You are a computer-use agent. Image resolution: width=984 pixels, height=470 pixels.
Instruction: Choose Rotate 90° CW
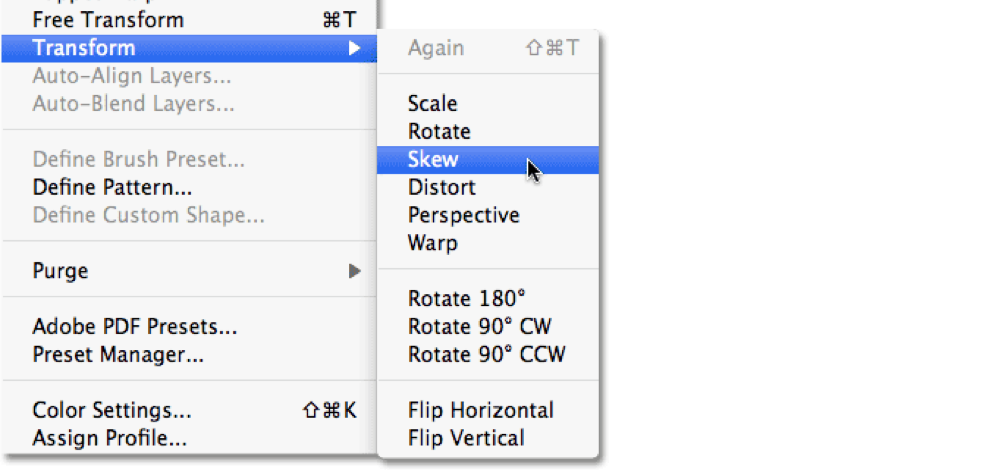(x=479, y=326)
